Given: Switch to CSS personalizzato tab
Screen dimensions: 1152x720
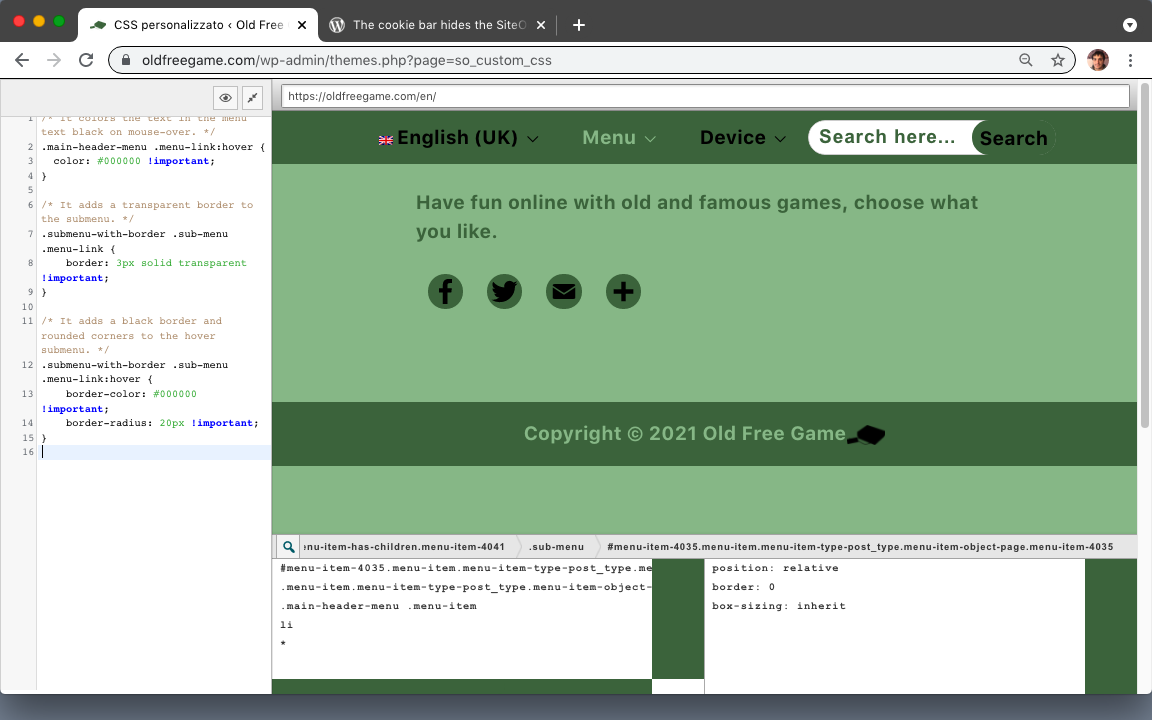Looking at the screenshot, I should (x=198, y=25).
